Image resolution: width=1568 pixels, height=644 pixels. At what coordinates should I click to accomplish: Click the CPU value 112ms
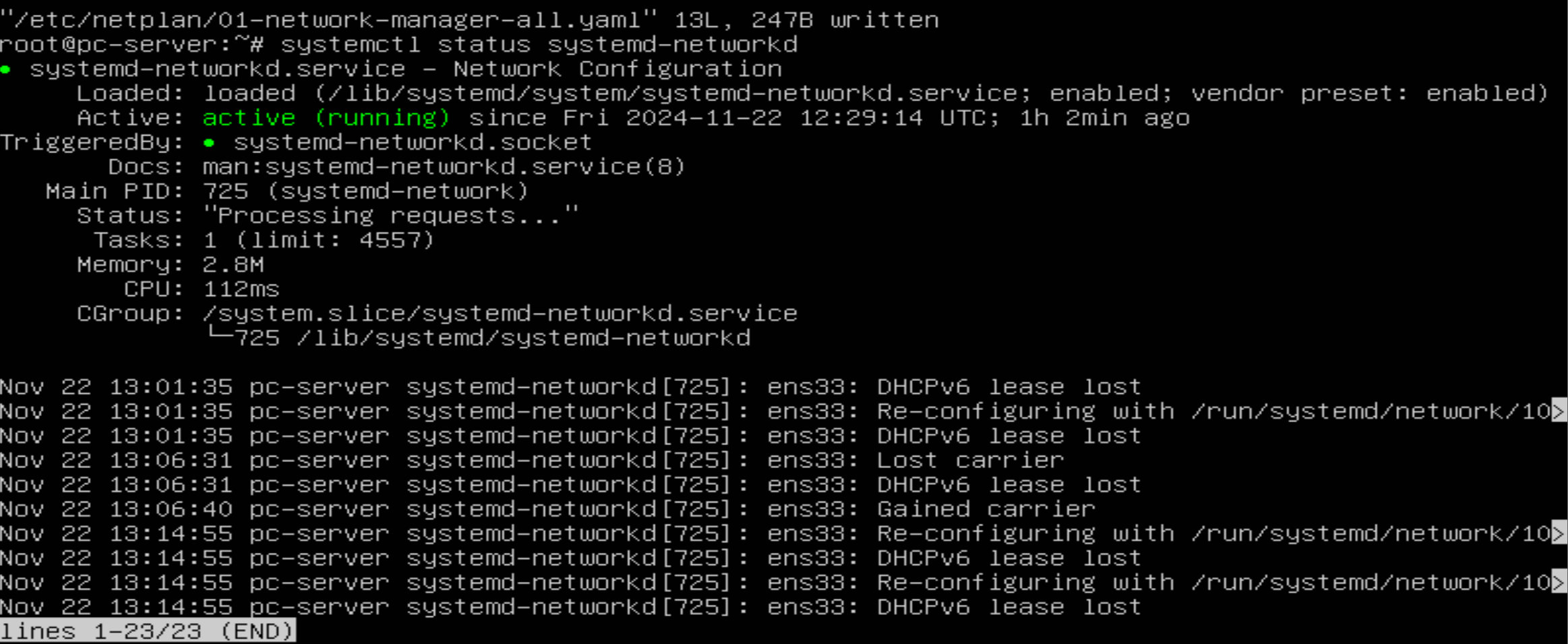click(241, 289)
